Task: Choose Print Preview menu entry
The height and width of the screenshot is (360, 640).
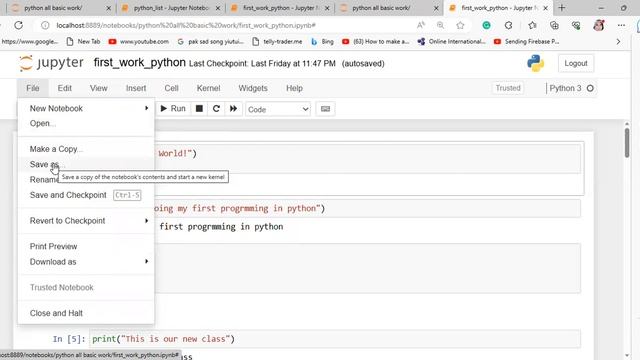Action: 86,247
